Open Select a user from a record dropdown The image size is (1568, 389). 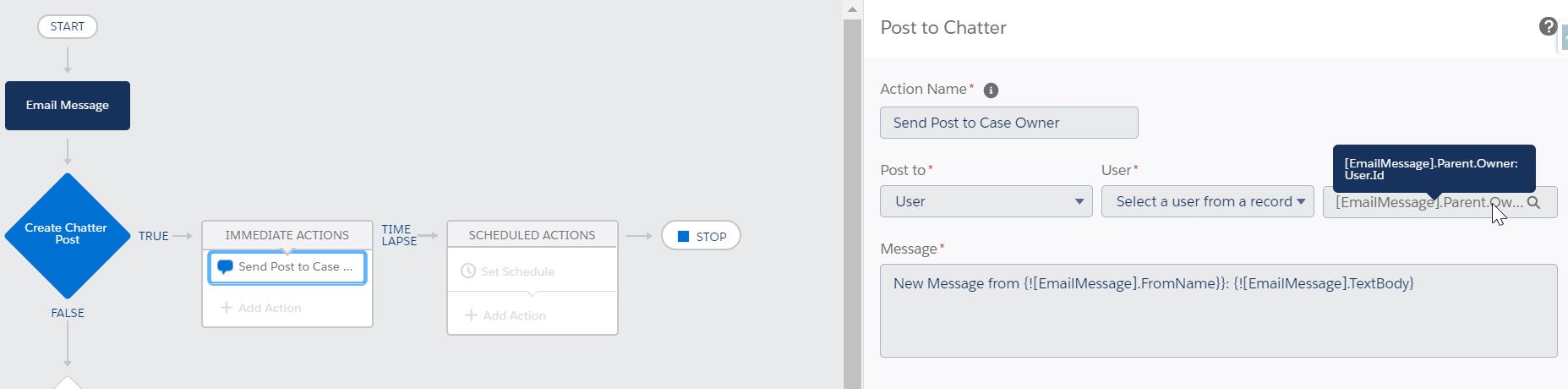[x=1207, y=202]
